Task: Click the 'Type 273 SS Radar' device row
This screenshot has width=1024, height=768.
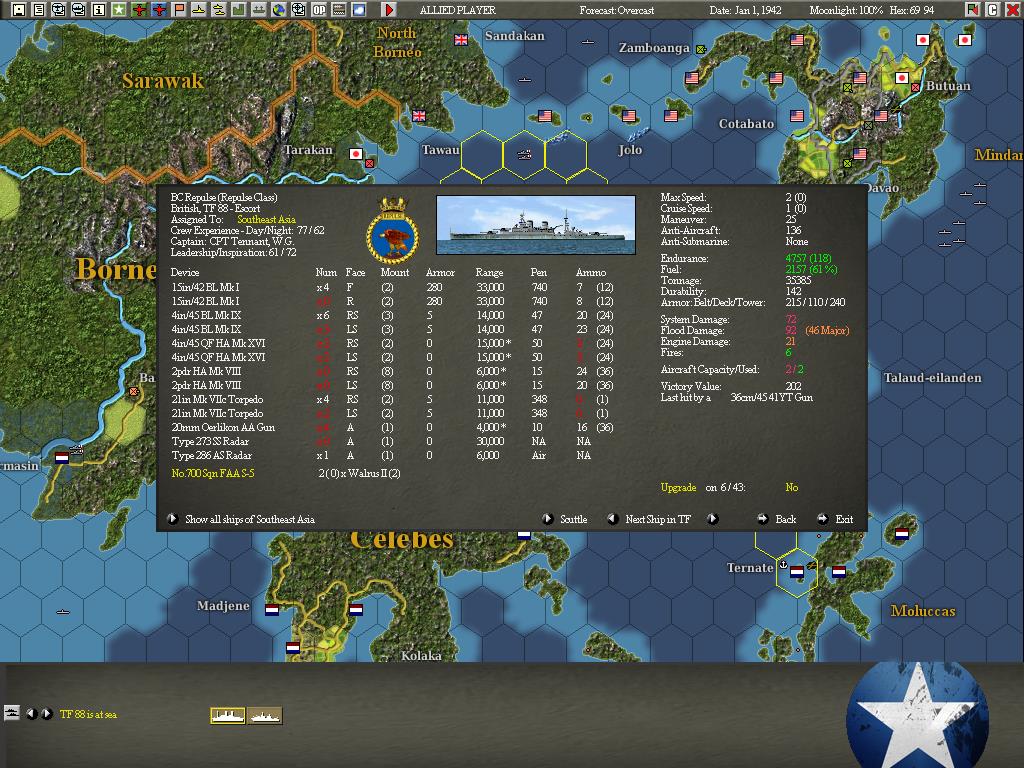Action: pyautogui.click(x=392, y=441)
